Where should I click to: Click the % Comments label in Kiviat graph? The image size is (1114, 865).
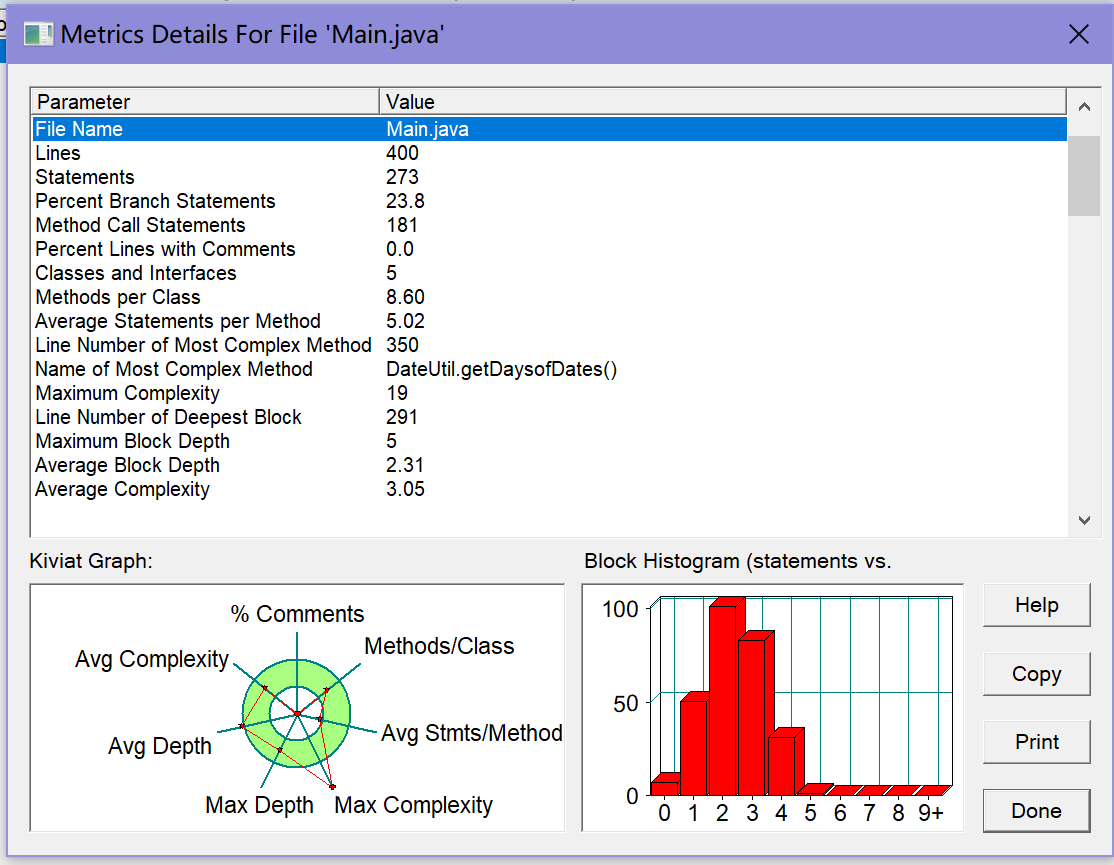tap(297, 614)
